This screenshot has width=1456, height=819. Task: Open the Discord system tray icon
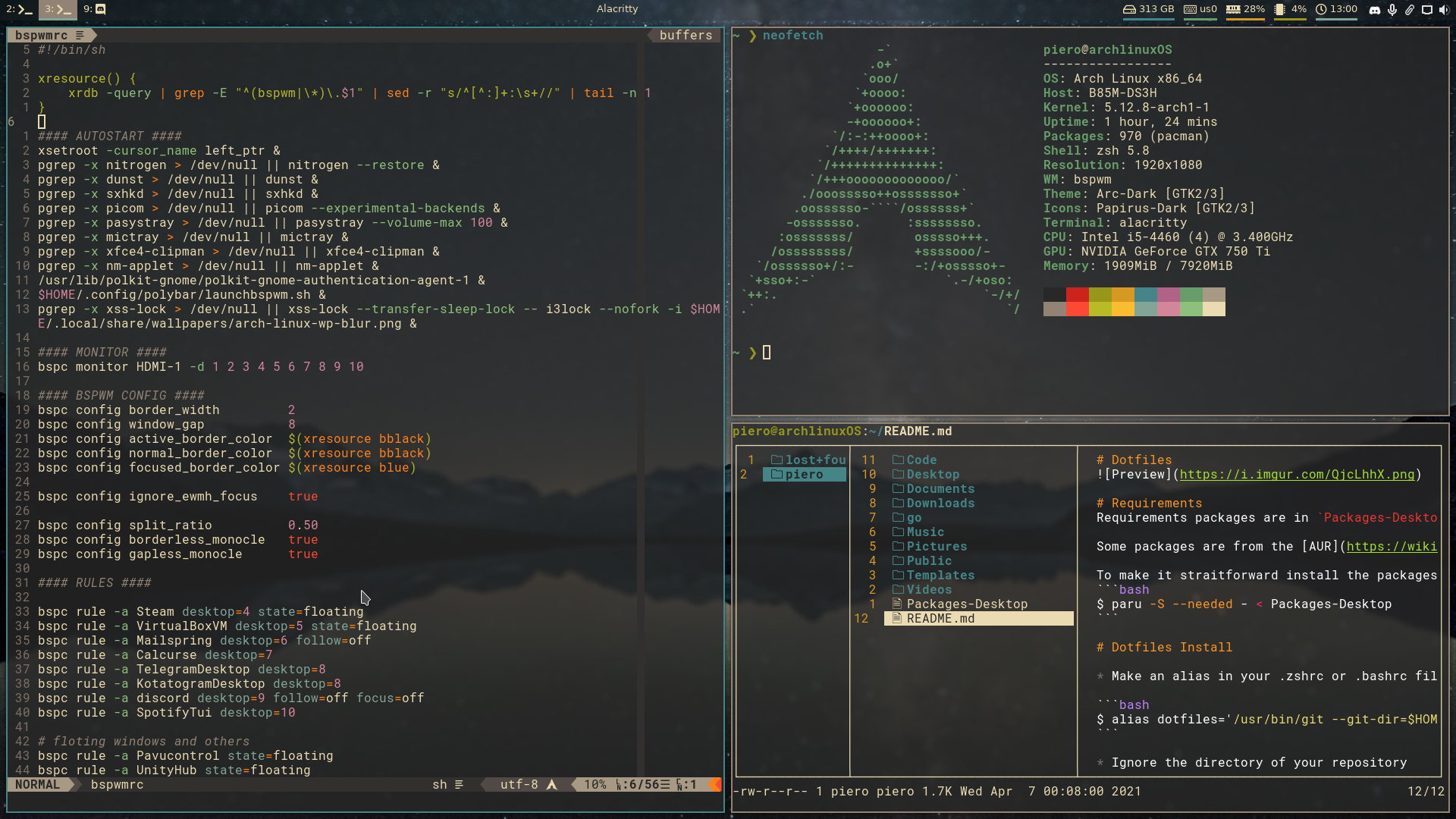(1374, 10)
